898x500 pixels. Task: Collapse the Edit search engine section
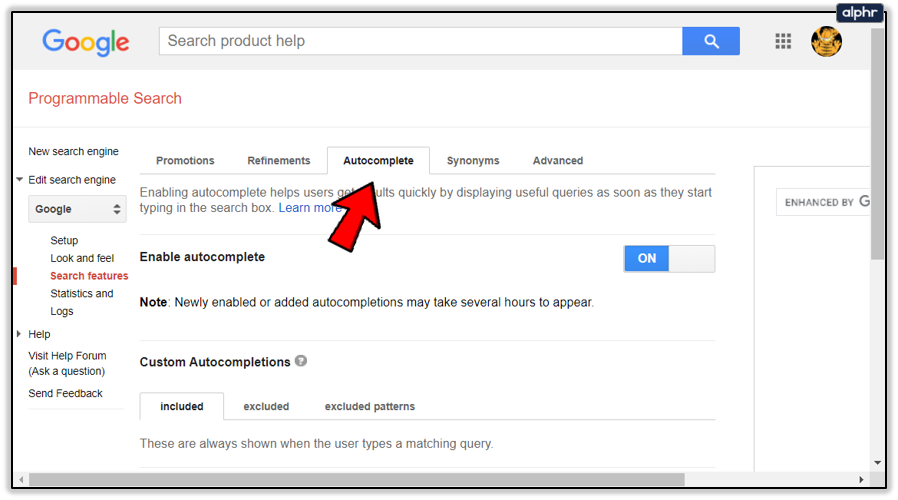[x=19, y=180]
